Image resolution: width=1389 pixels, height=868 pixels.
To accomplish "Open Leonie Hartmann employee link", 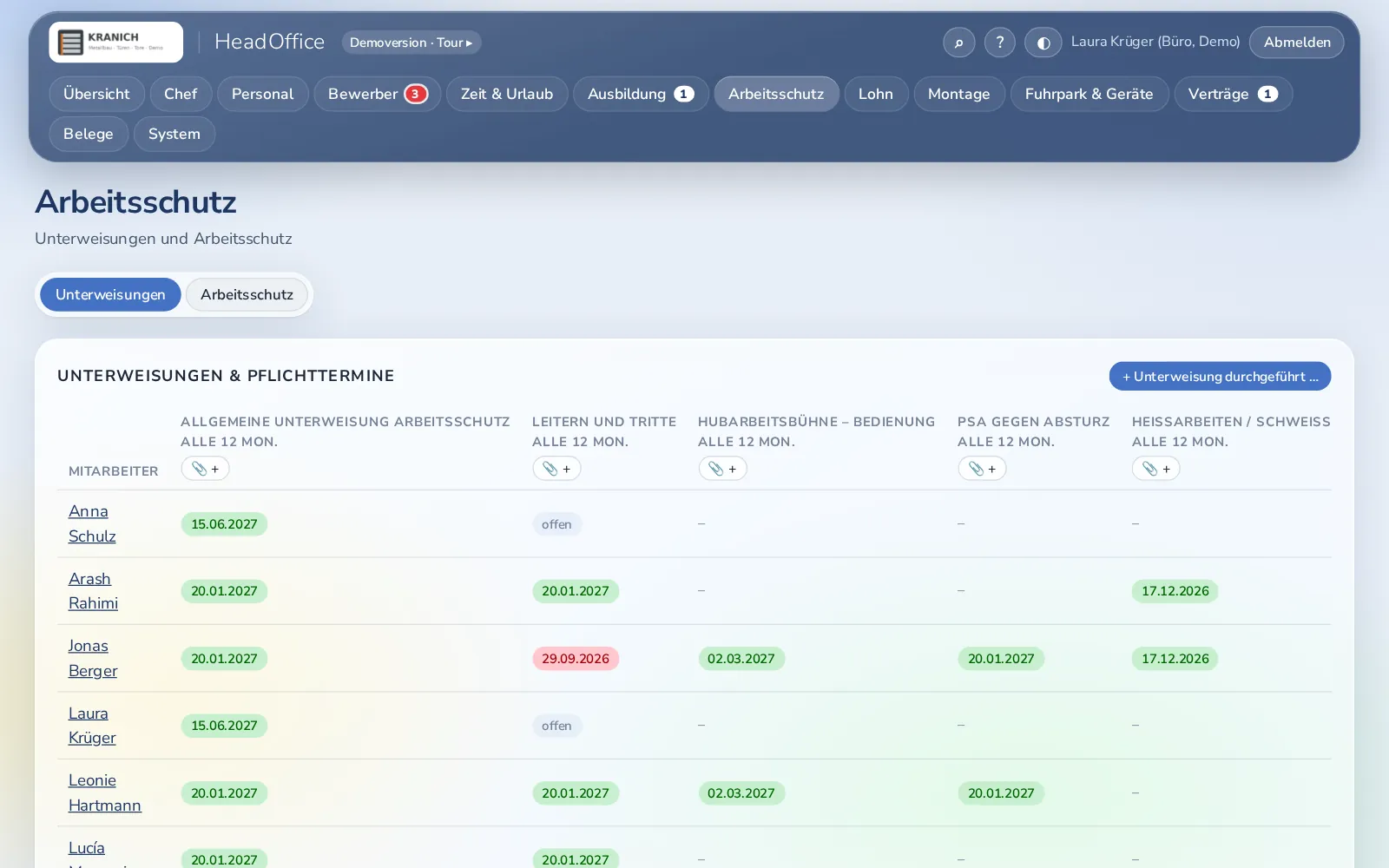I will coord(105,792).
